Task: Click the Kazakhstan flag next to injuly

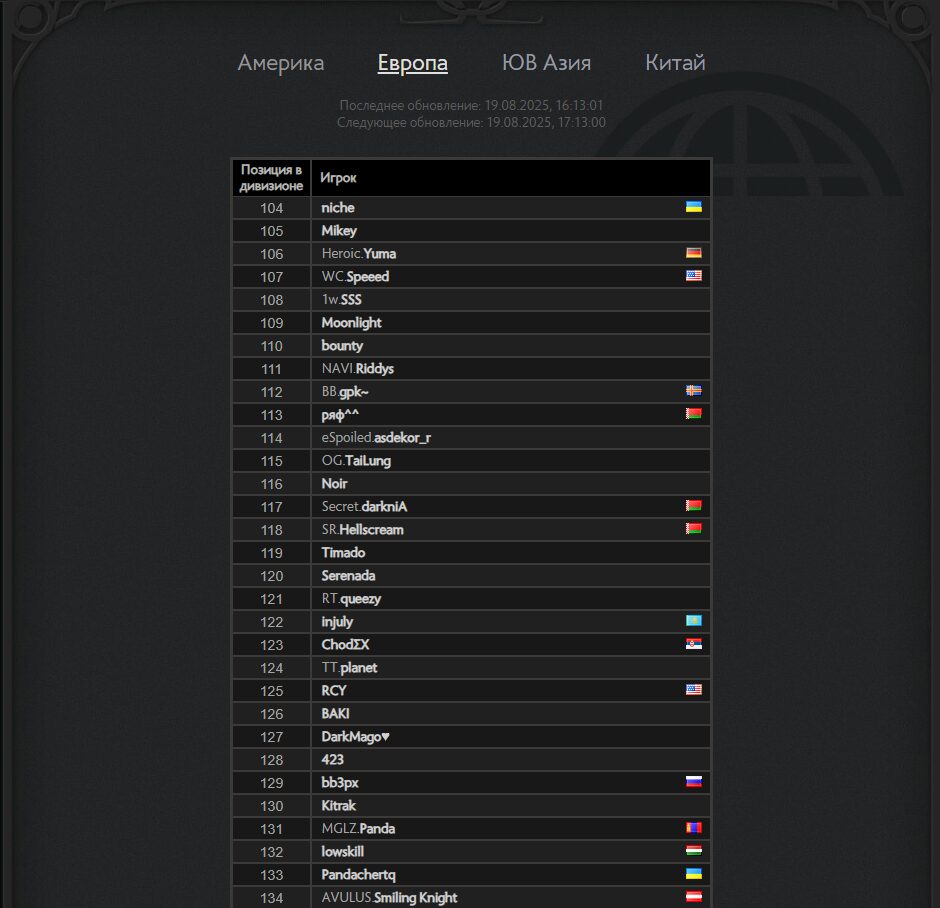Action: coord(694,621)
